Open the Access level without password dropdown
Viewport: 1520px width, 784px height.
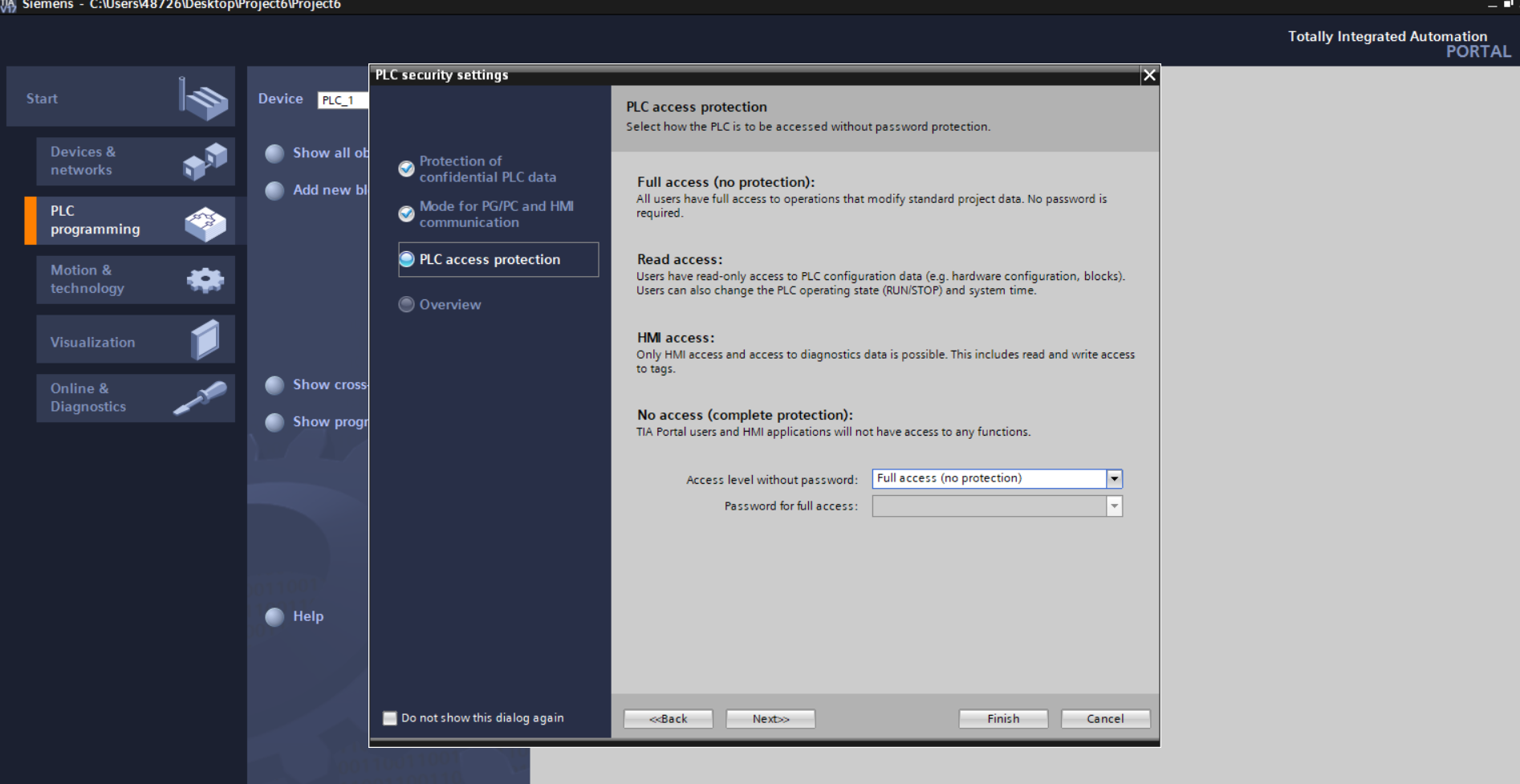(1114, 479)
